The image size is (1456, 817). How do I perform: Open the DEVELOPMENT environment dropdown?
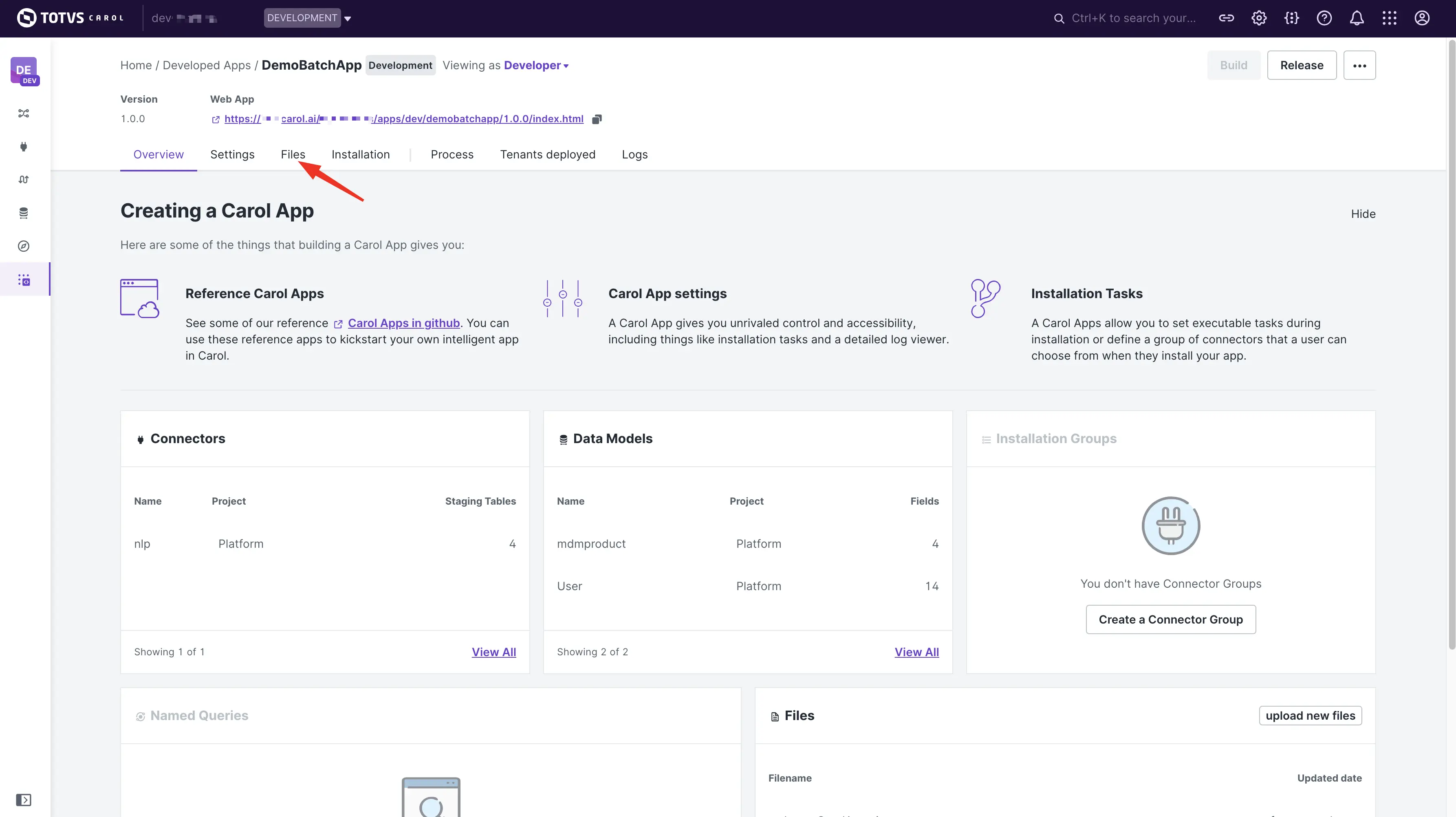pos(308,18)
